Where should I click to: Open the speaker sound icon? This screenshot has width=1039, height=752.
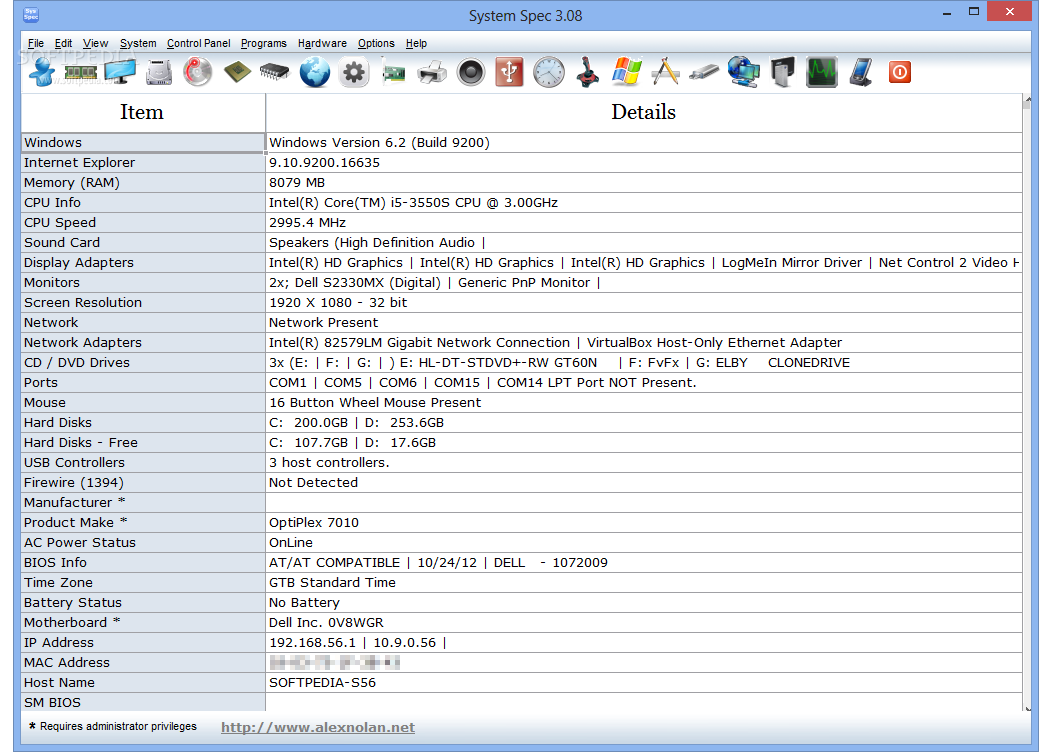coord(471,72)
